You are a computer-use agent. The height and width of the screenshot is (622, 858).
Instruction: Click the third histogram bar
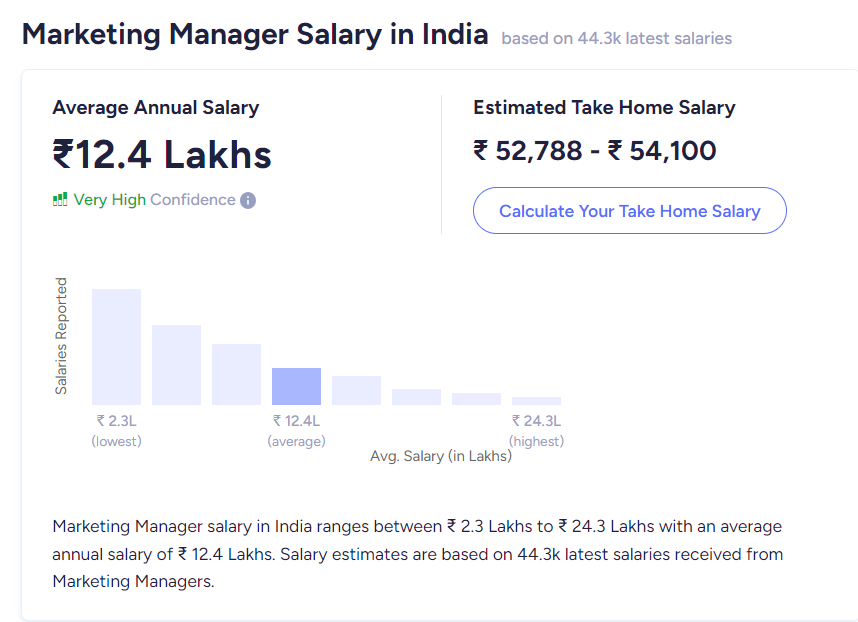pos(236,374)
